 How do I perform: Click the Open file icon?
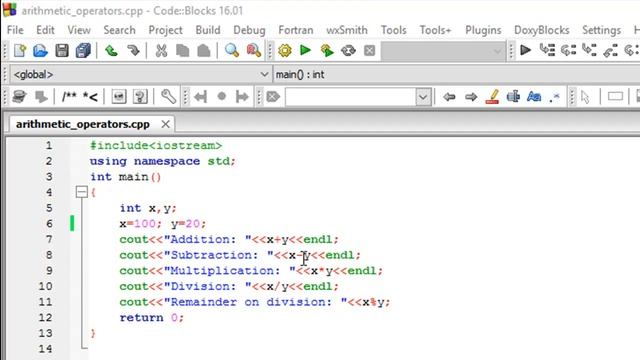pos(40,51)
